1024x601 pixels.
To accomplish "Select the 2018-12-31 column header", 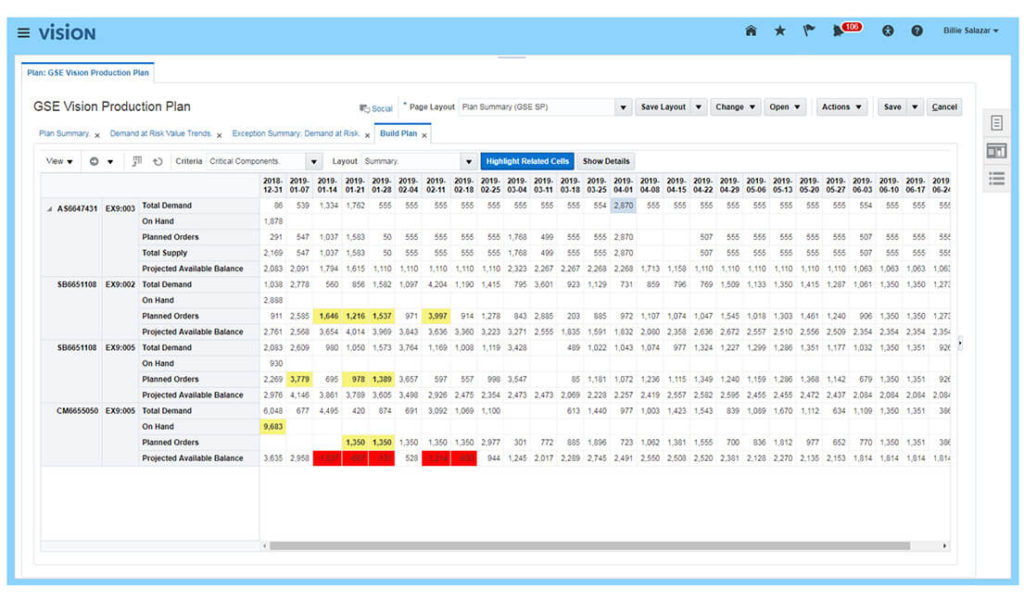I will coord(272,185).
